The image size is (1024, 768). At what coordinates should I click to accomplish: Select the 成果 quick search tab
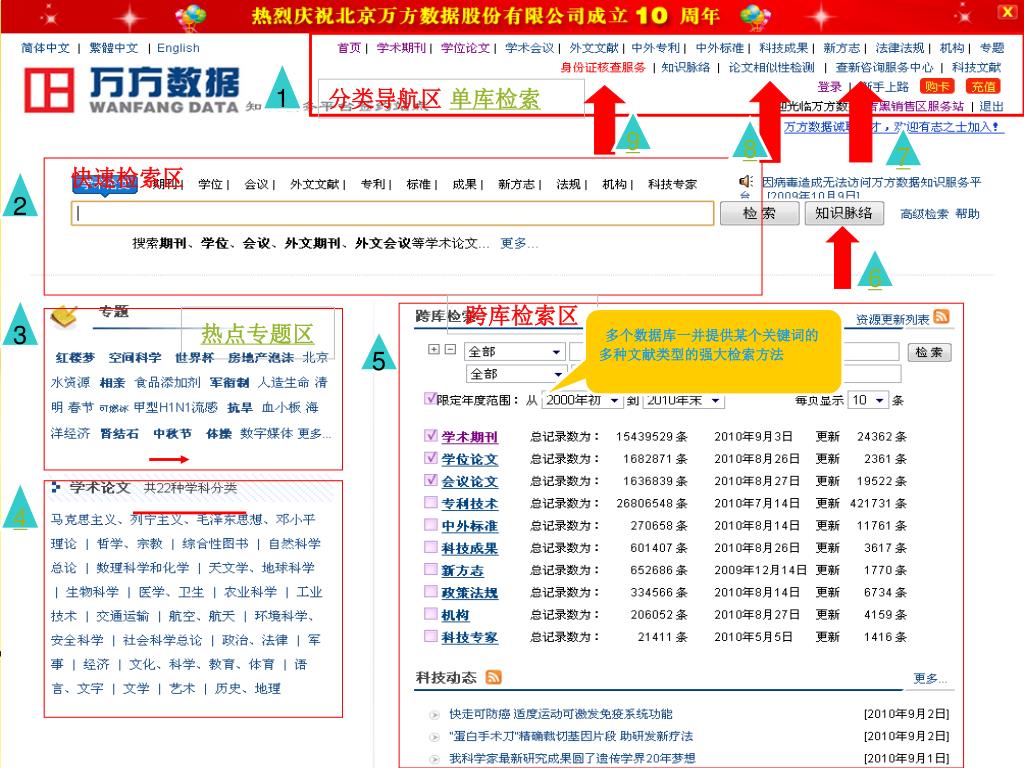click(464, 185)
